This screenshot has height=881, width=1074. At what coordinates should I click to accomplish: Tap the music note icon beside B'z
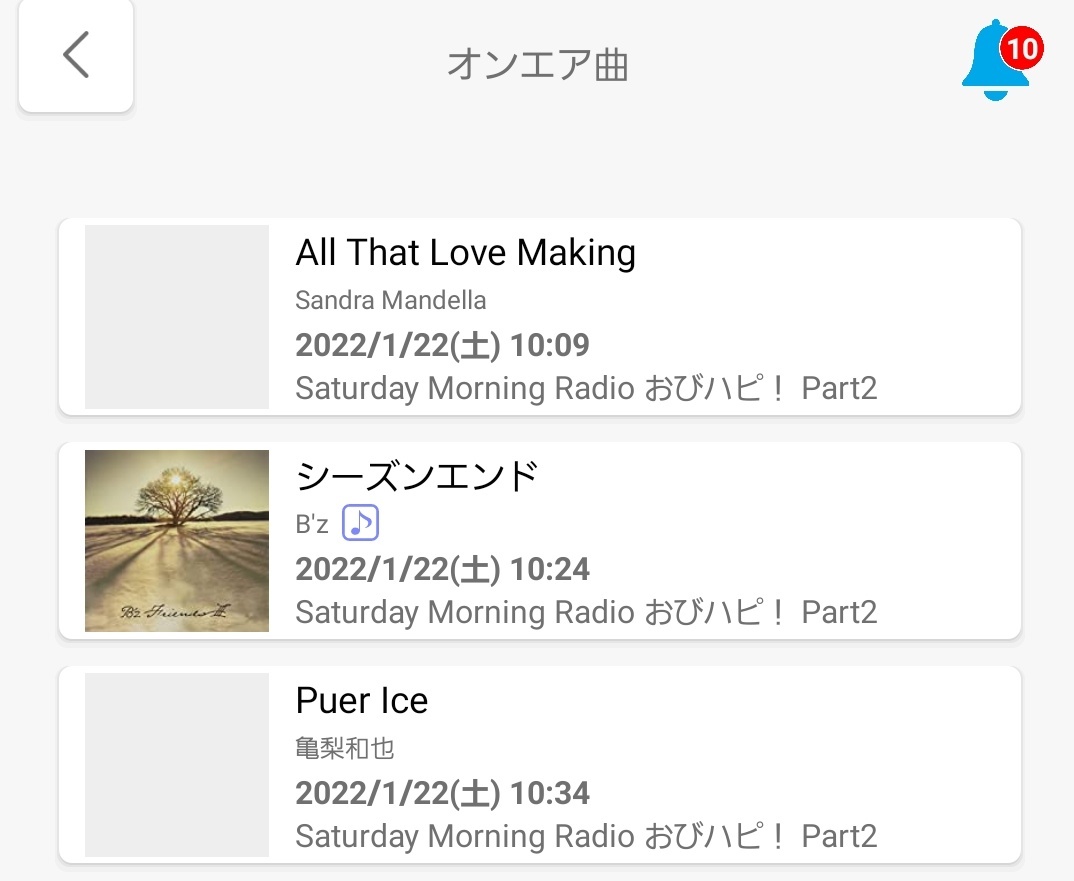pos(360,523)
